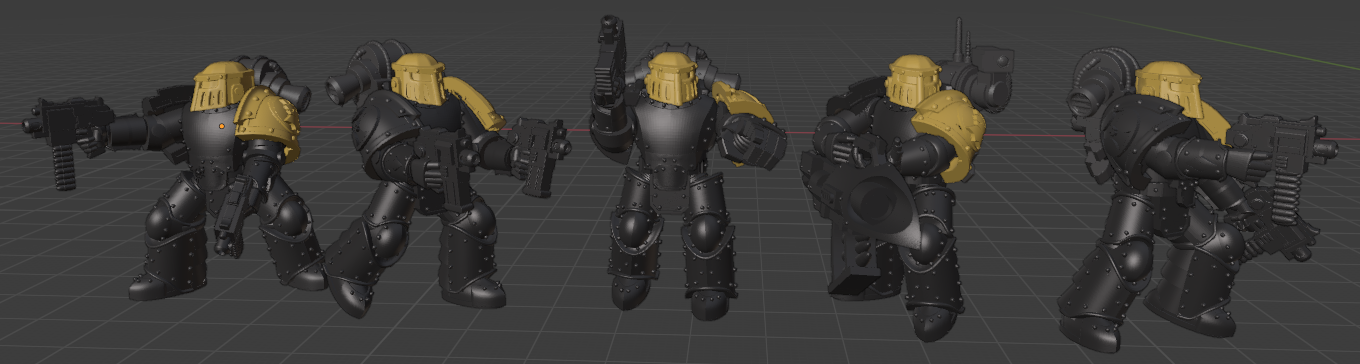The image size is (1360, 364).
Task: Select the leftmost figure's yellow helmet
Action: click(x=220, y=89)
